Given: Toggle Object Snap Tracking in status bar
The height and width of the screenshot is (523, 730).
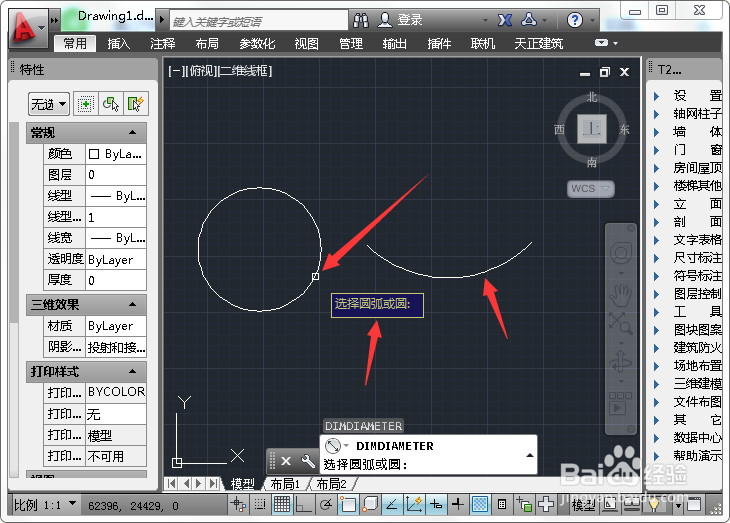Looking at the screenshot, I should tap(392, 504).
